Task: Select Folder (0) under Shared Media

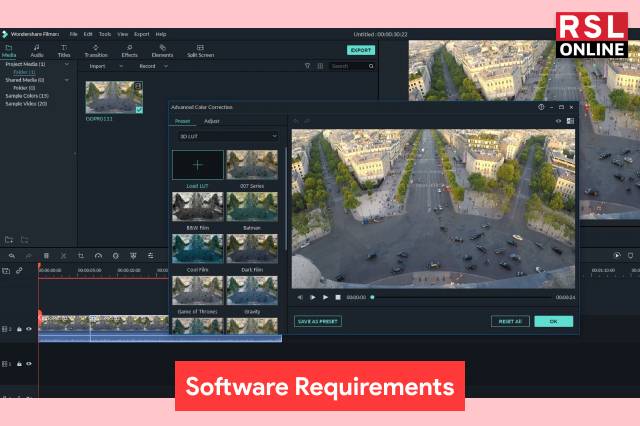Action: click(24, 88)
